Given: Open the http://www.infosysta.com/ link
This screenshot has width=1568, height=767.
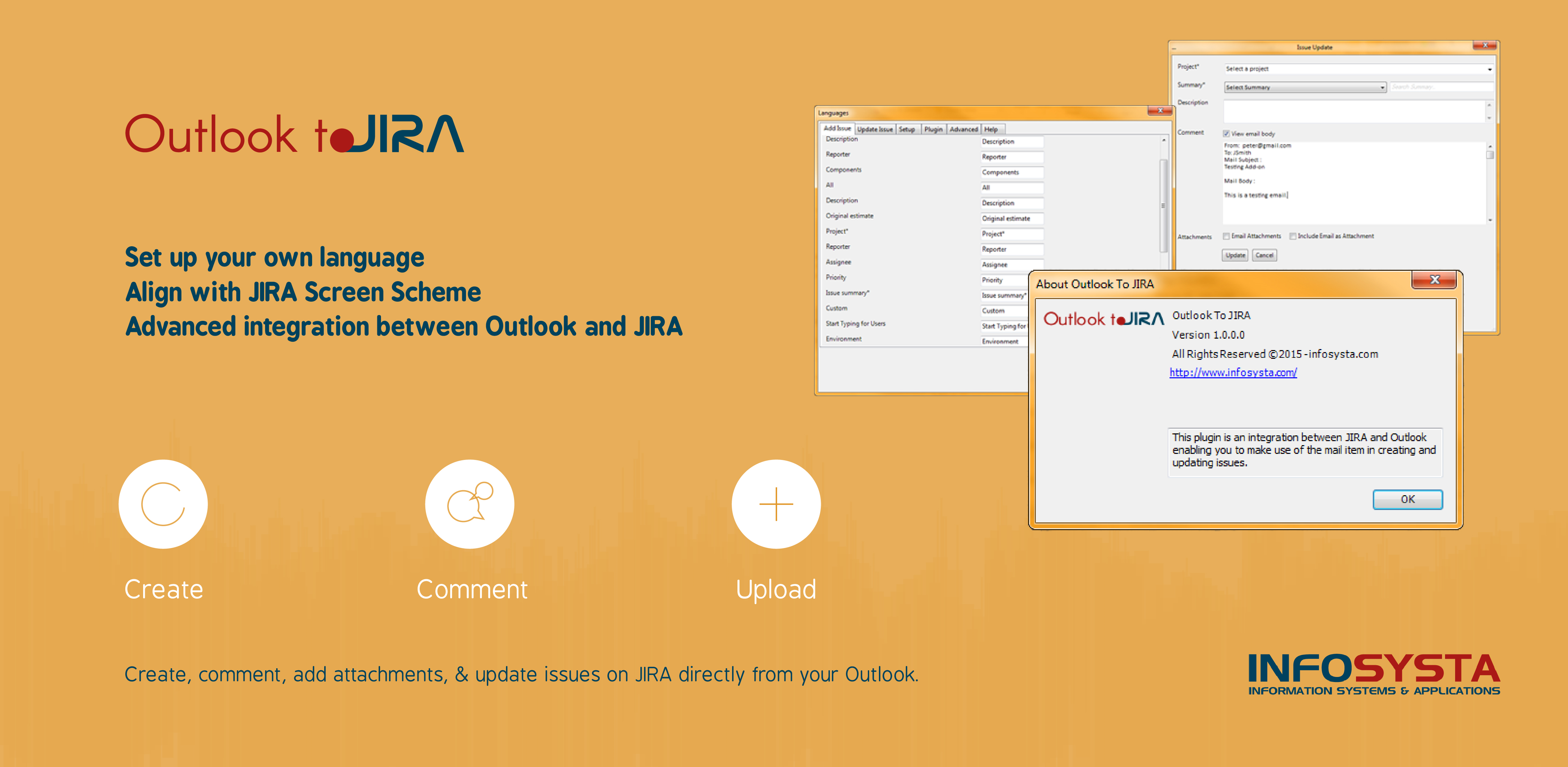Looking at the screenshot, I should click(1233, 373).
